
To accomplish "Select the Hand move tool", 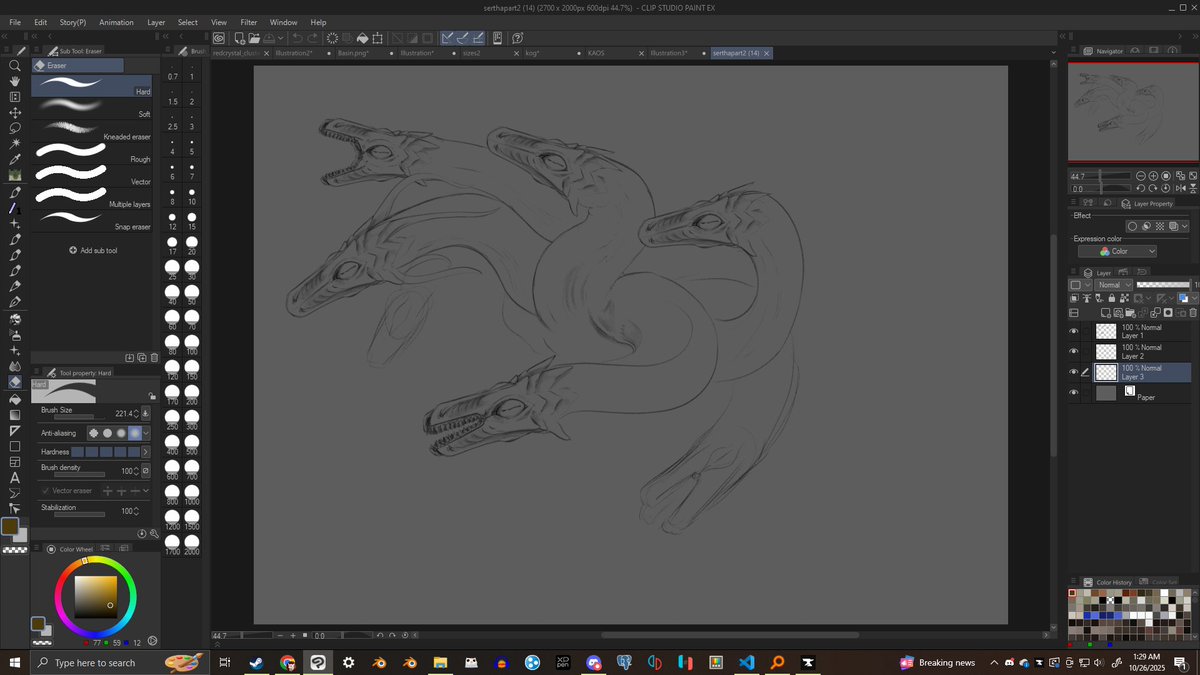I will tap(15, 81).
